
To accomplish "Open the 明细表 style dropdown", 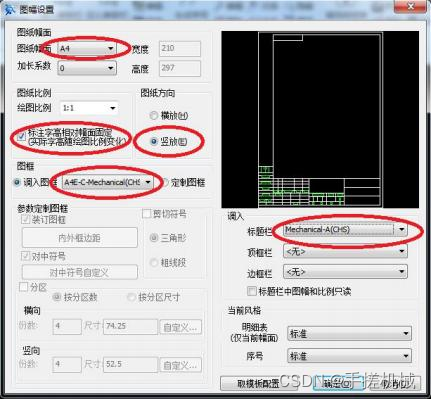I will point(349,333).
